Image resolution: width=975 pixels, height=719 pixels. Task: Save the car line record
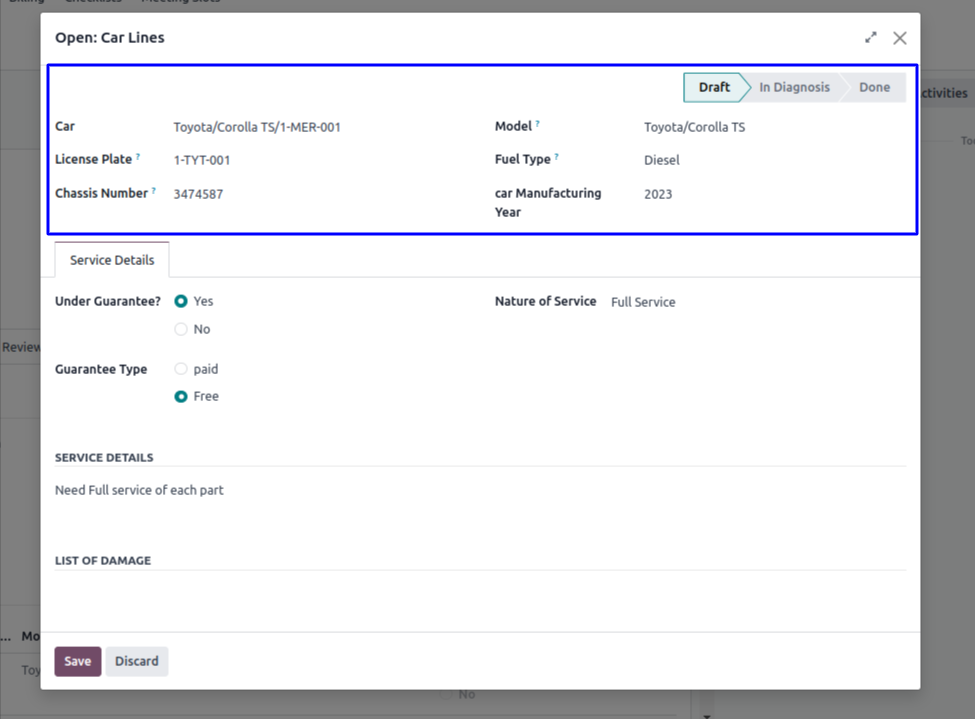coord(77,661)
